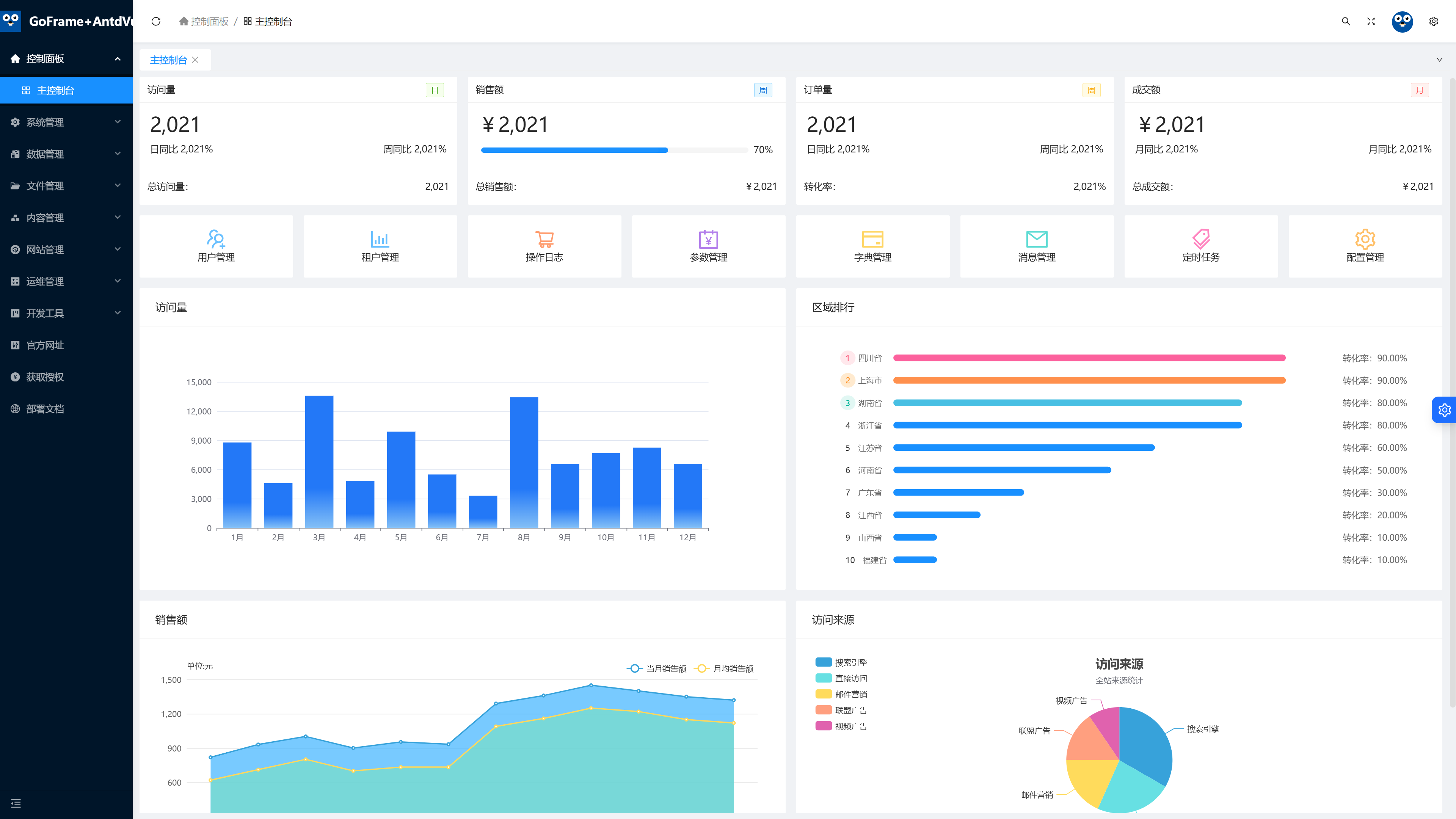Open the 官方网址 sidebar link
This screenshot has width=1456, height=819.
click(x=66, y=345)
